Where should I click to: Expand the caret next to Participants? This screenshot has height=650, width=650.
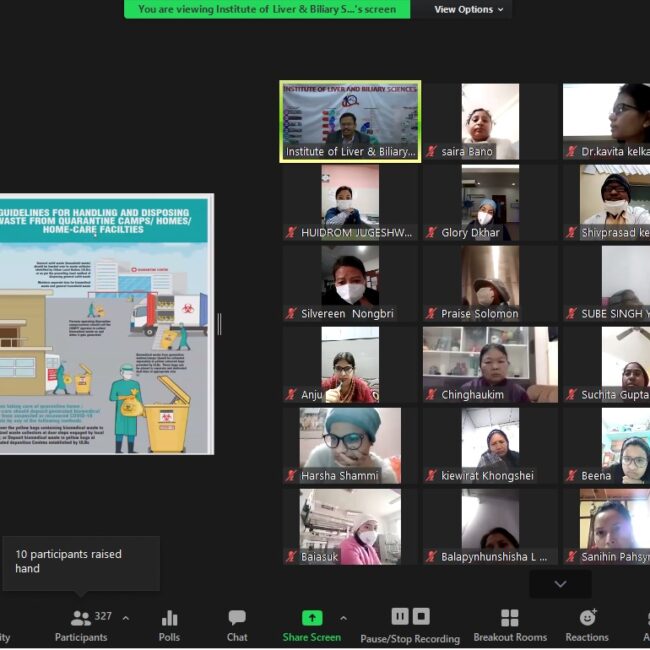tap(125, 617)
